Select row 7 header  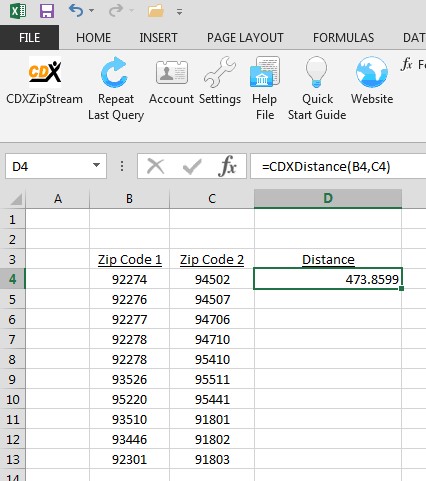(13, 339)
